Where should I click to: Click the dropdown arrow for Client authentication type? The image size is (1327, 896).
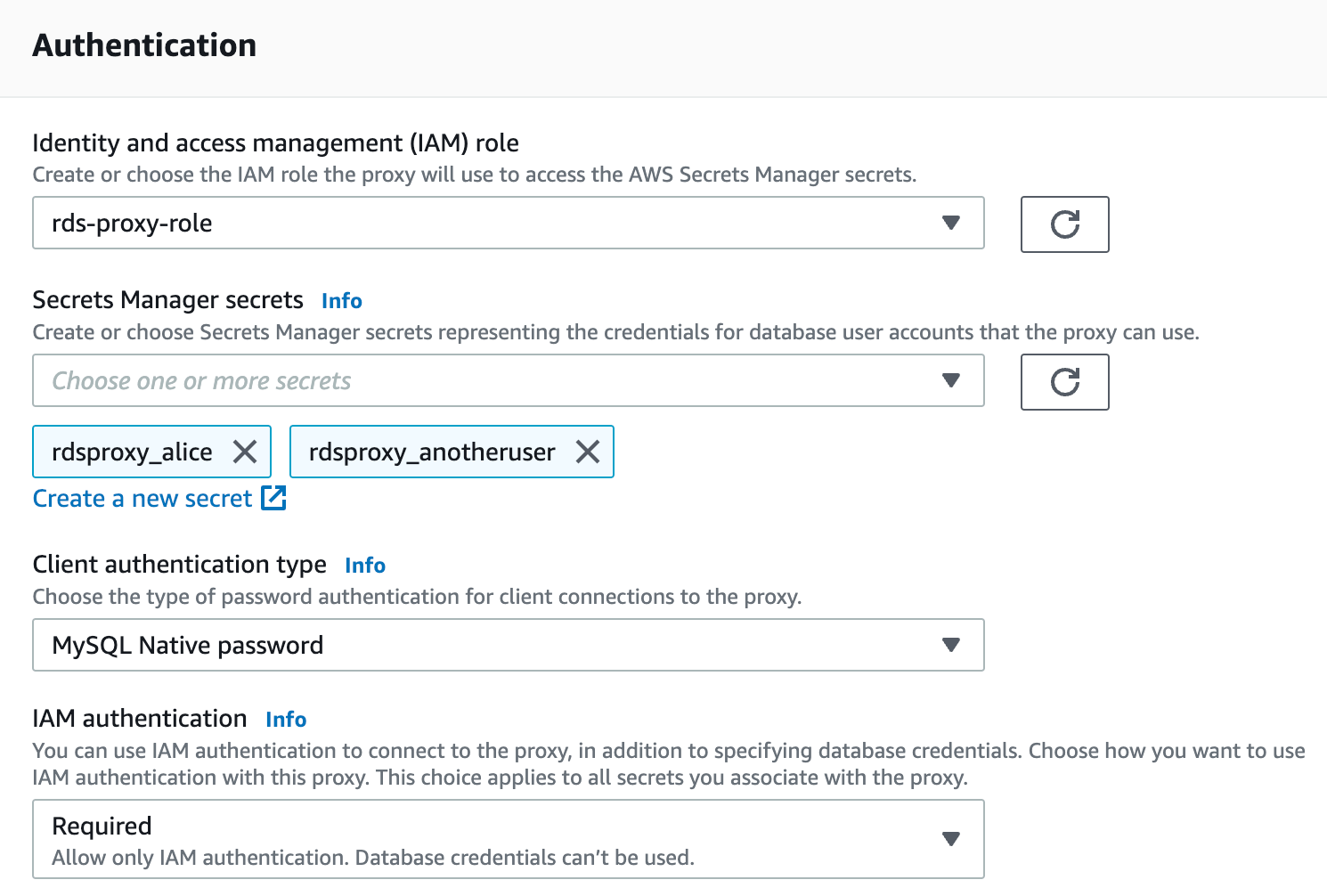951,645
